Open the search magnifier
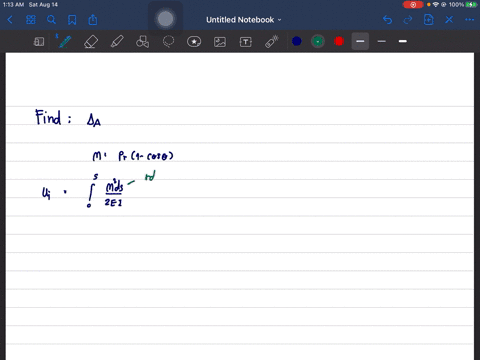Viewport: 480px width, 360px height. point(51,20)
